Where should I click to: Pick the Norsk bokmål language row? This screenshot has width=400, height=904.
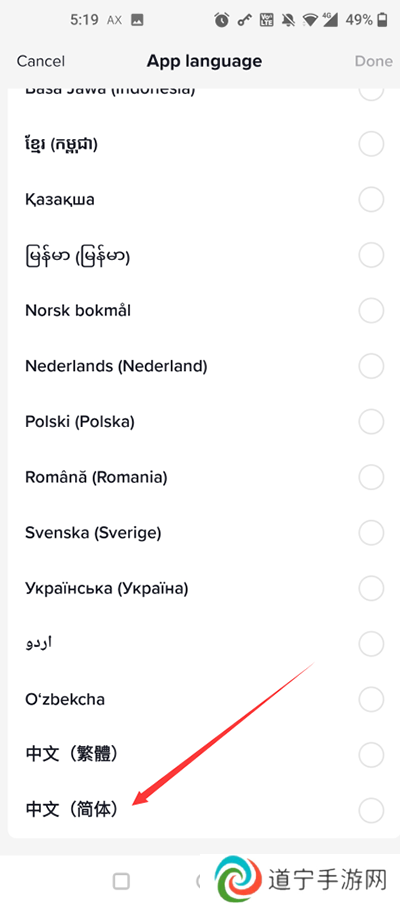tap(200, 311)
